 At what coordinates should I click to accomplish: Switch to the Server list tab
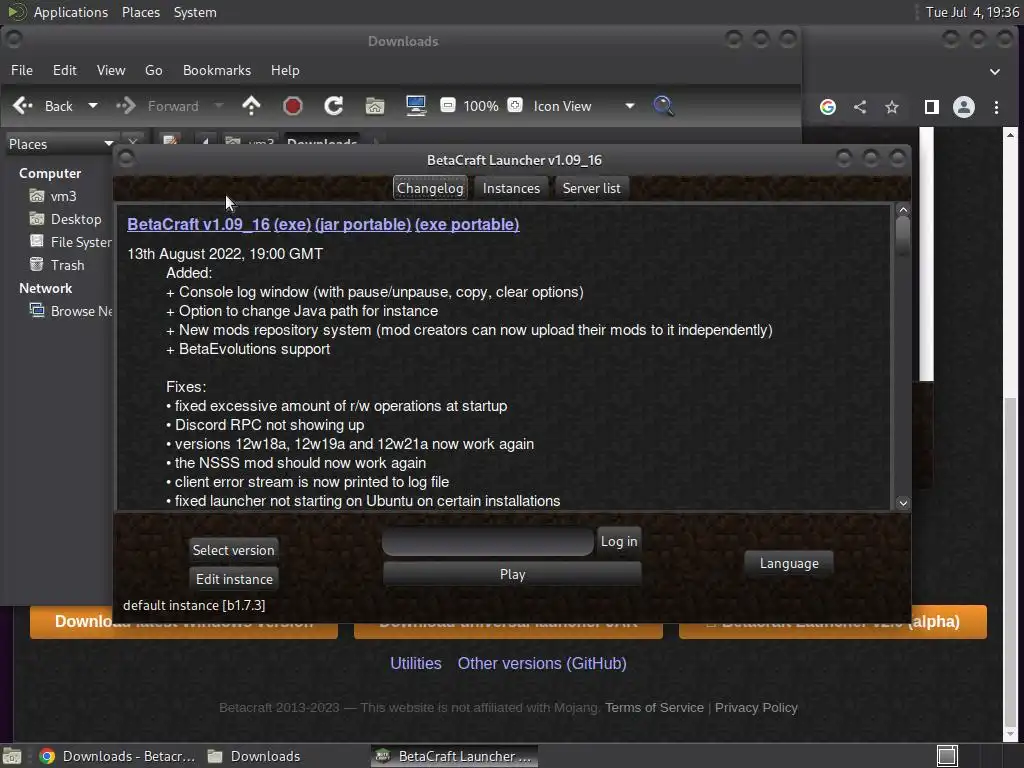pyautogui.click(x=591, y=188)
